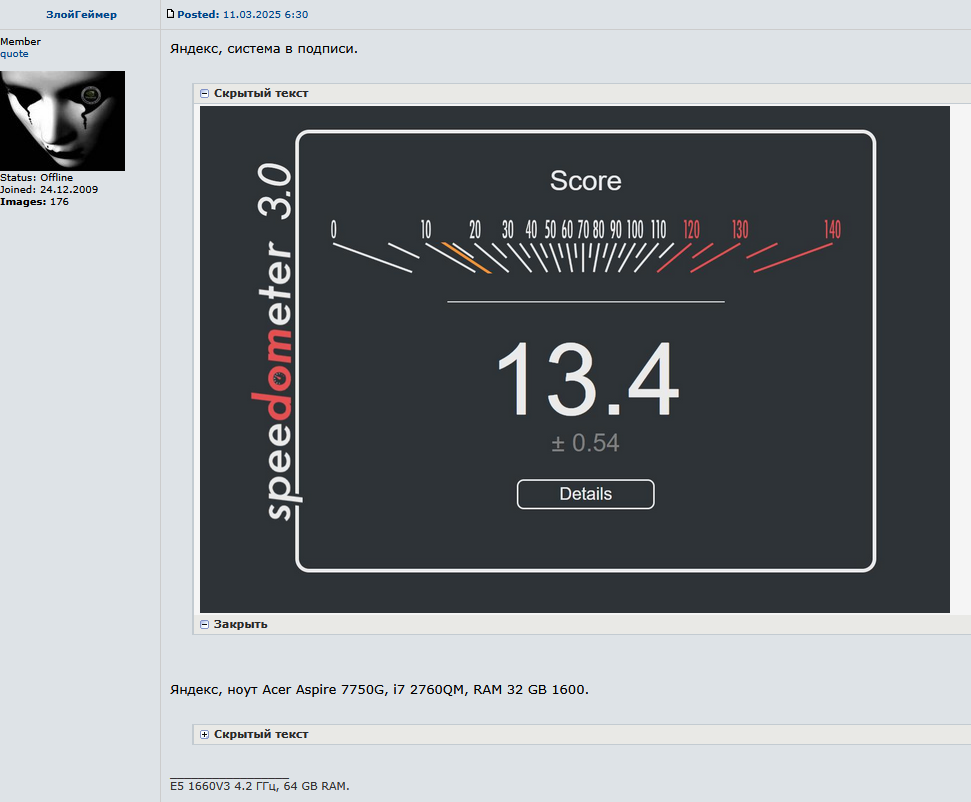971x802 pixels.
Task: Click the quote link under Member
Action: pyautogui.click(x=14, y=54)
